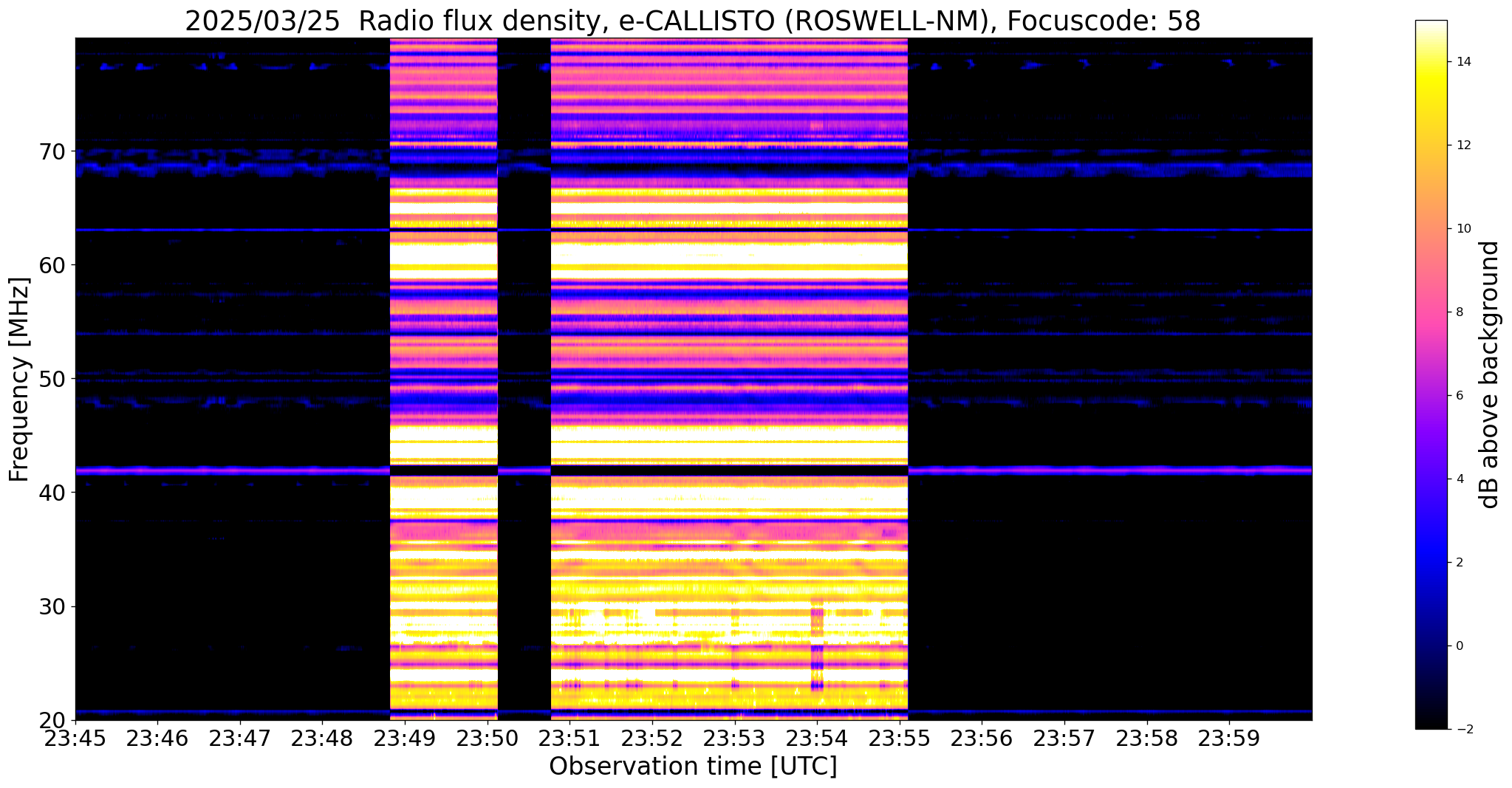
Task: Click the 40 MHz frequency tick label
Action: 54,493
